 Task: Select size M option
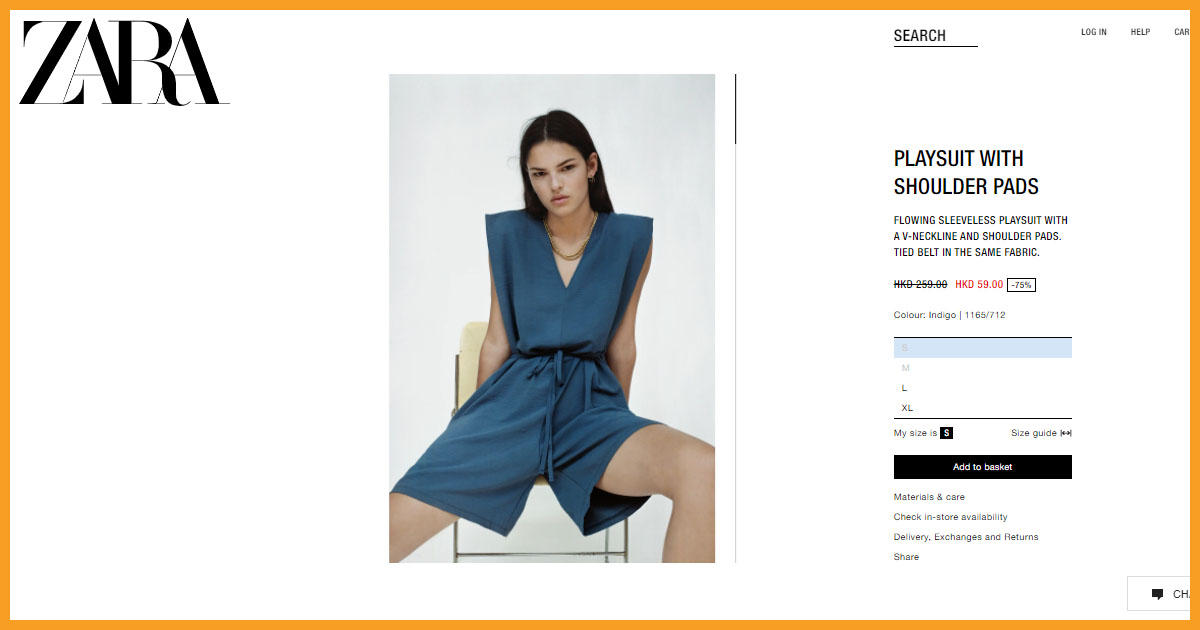click(x=982, y=368)
